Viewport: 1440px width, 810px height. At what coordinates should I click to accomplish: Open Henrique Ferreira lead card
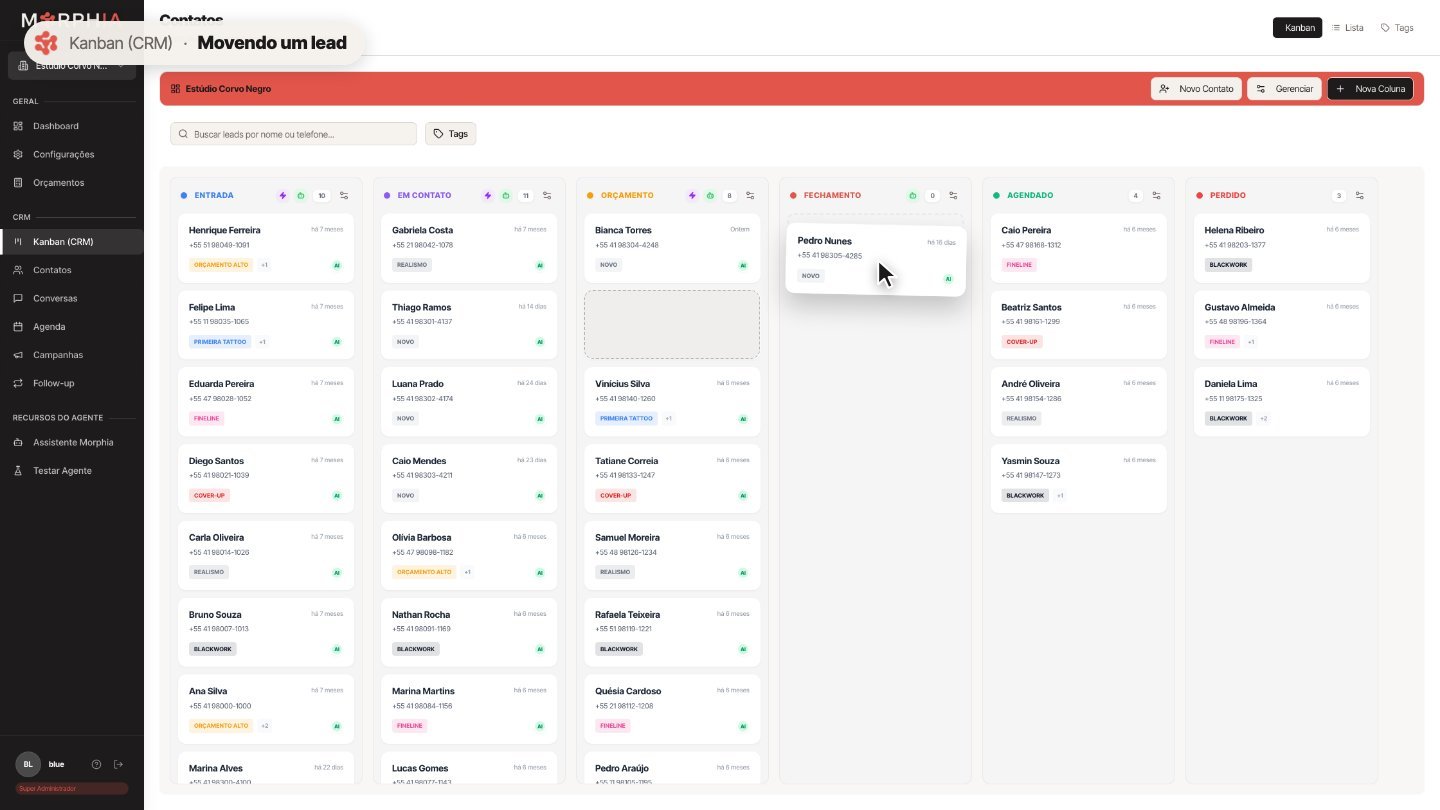[266, 248]
